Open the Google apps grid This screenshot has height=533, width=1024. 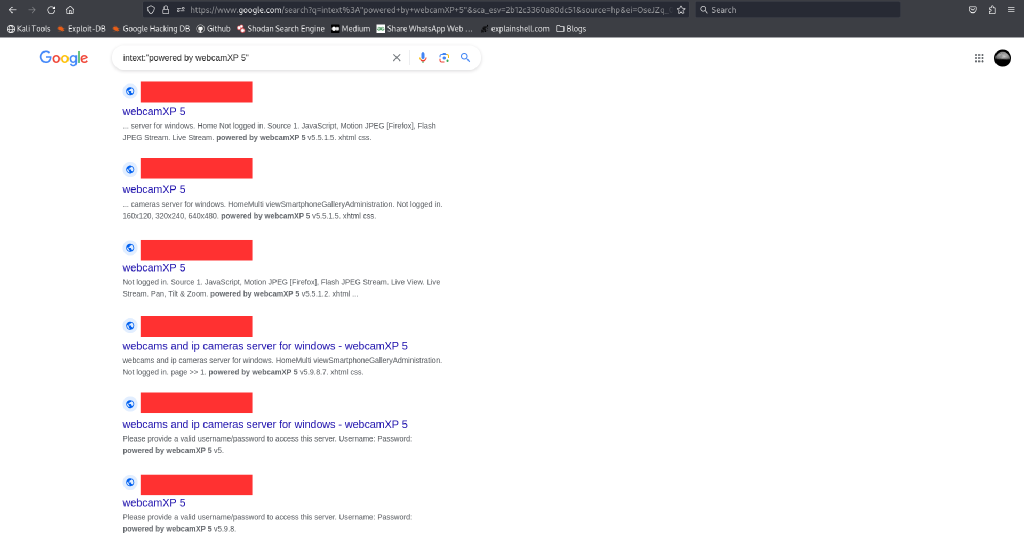coord(978,58)
